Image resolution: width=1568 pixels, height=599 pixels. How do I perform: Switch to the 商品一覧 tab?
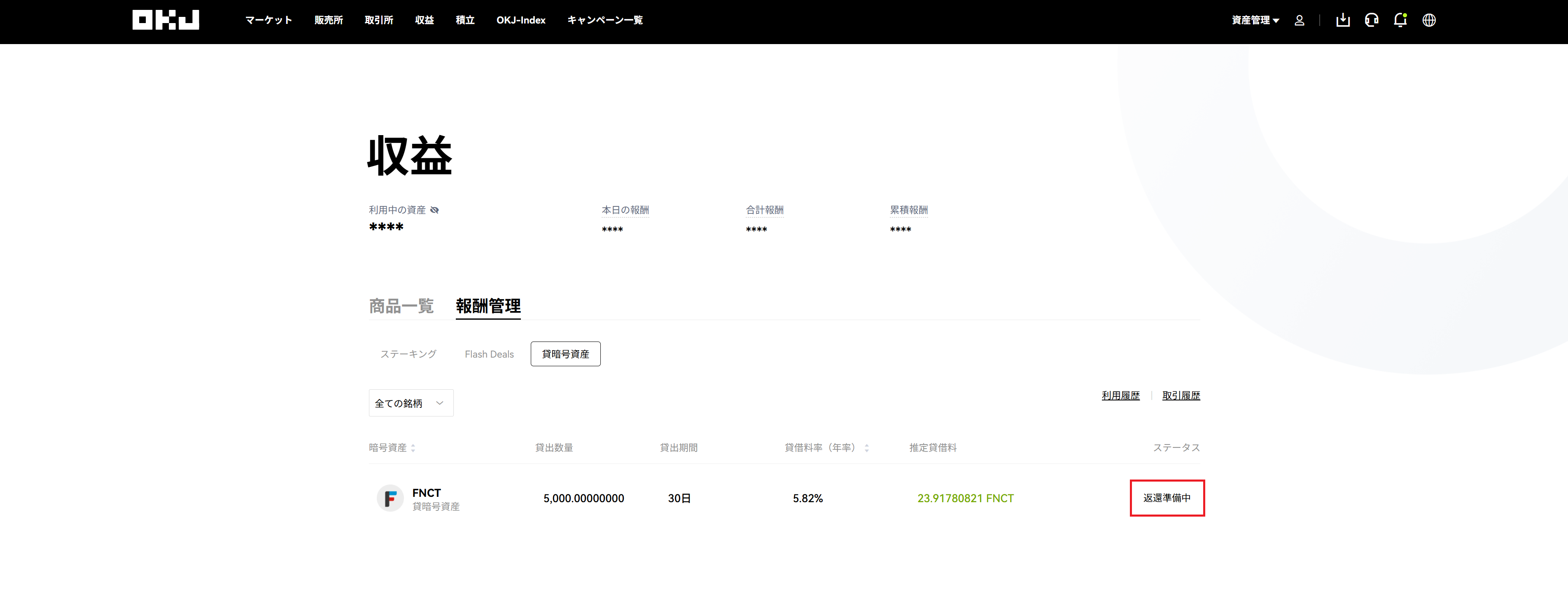point(401,306)
